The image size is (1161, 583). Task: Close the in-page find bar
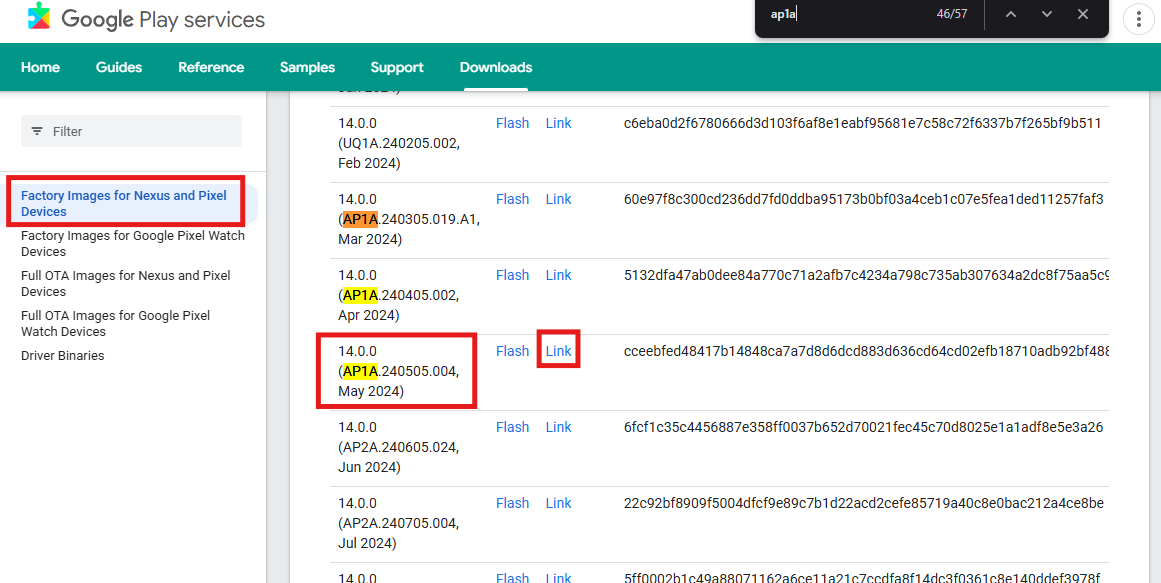click(1083, 14)
